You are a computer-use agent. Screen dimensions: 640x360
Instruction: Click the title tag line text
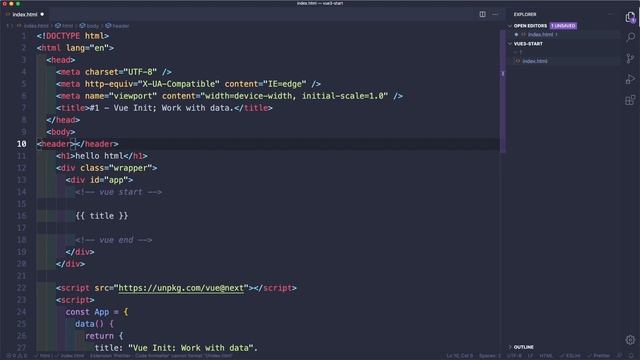pos(164,108)
